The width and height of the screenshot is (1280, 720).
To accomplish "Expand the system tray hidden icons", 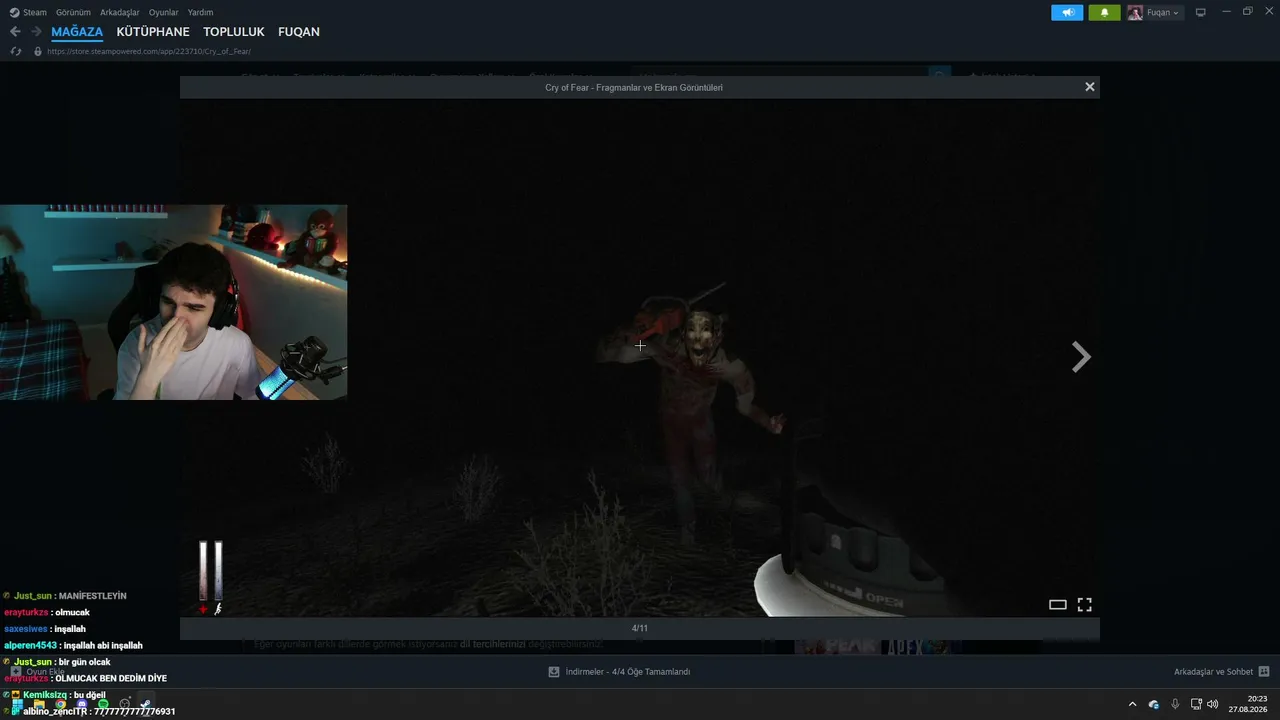I will point(1132,704).
